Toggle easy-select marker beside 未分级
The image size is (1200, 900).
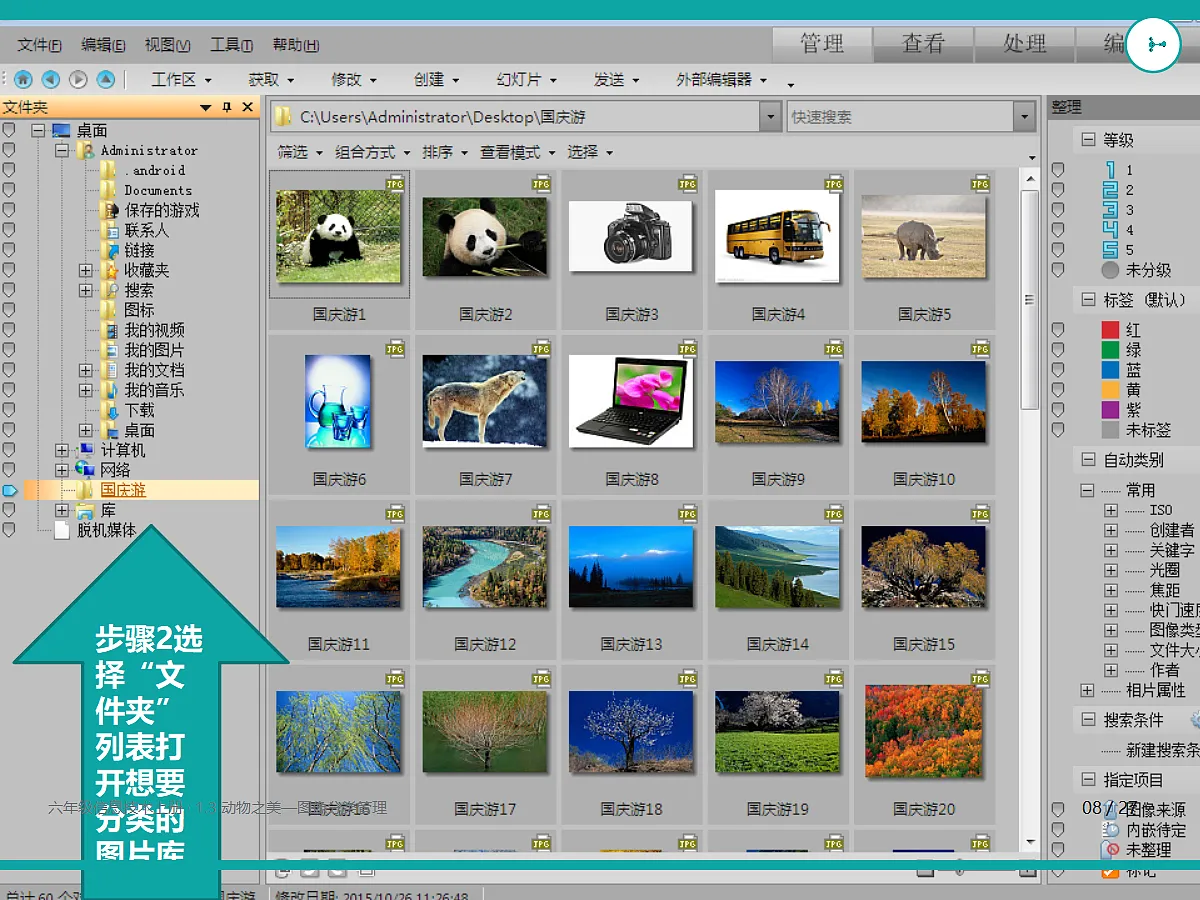click(1058, 270)
